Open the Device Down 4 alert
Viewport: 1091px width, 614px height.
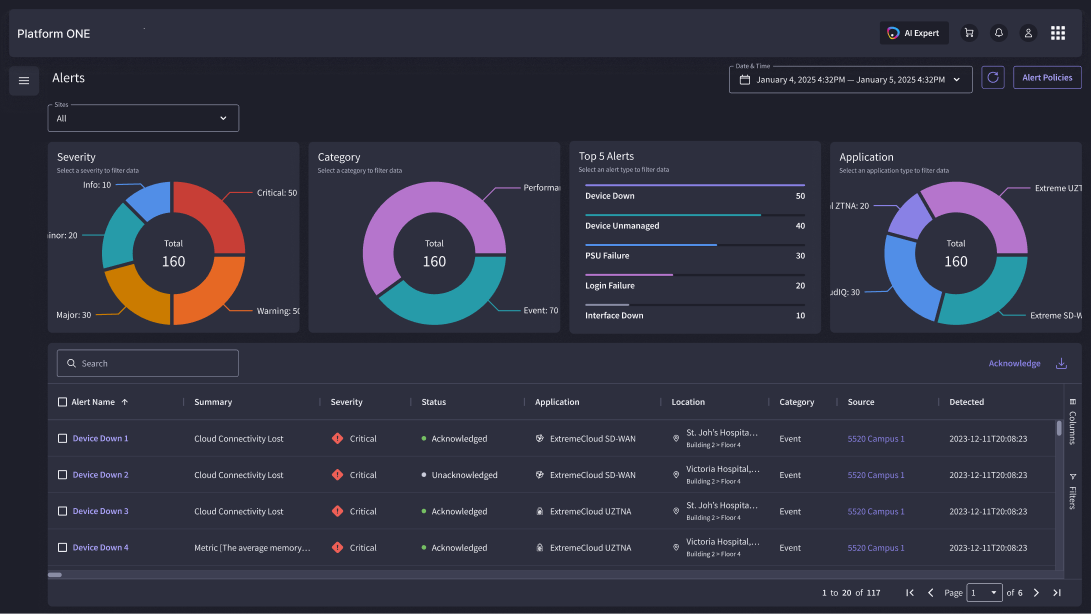point(100,547)
